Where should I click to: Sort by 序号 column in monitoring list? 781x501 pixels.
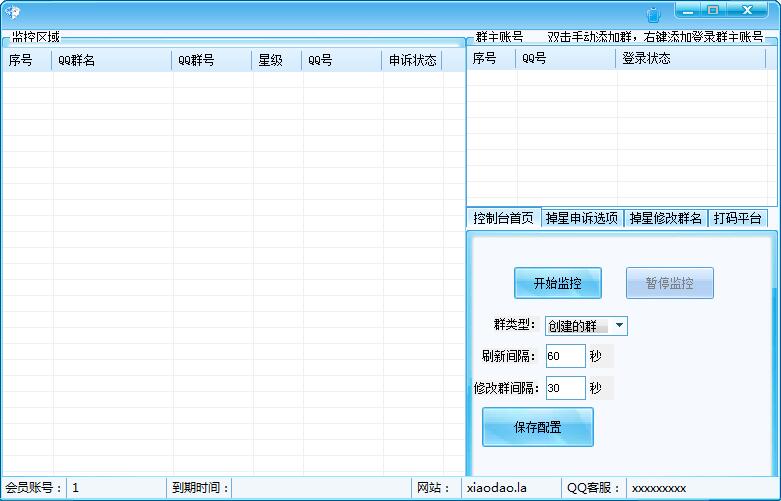point(27,60)
